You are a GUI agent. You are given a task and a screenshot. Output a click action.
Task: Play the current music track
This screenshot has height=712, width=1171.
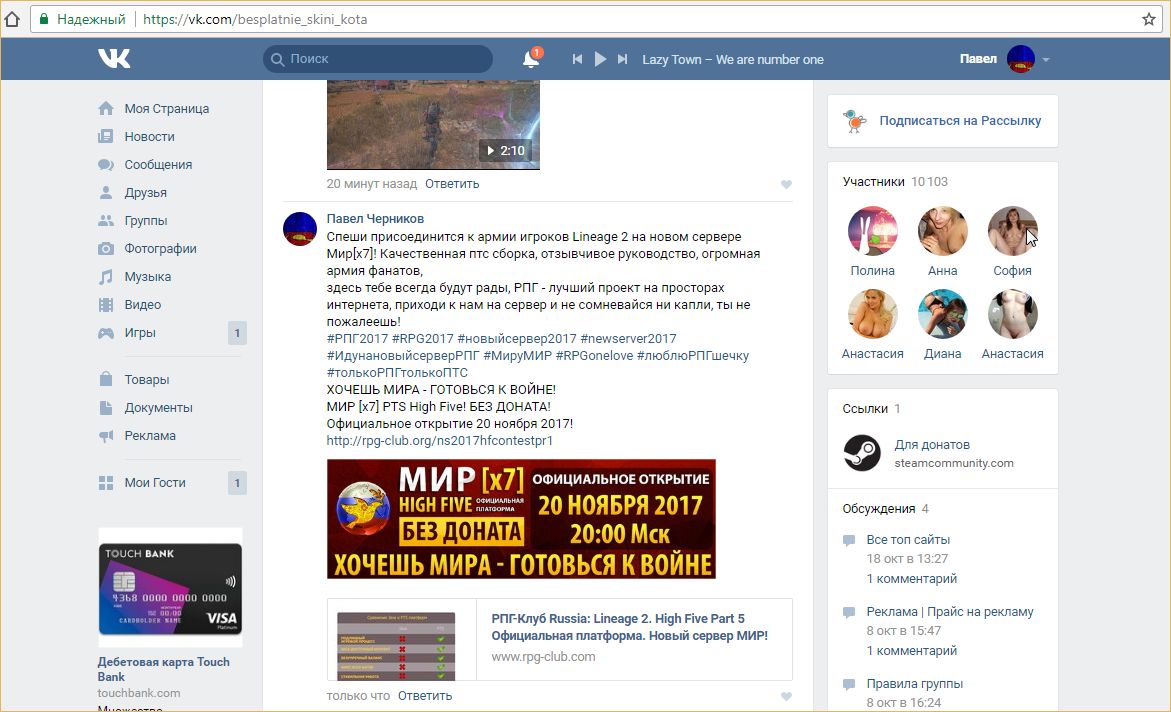click(600, 60)
